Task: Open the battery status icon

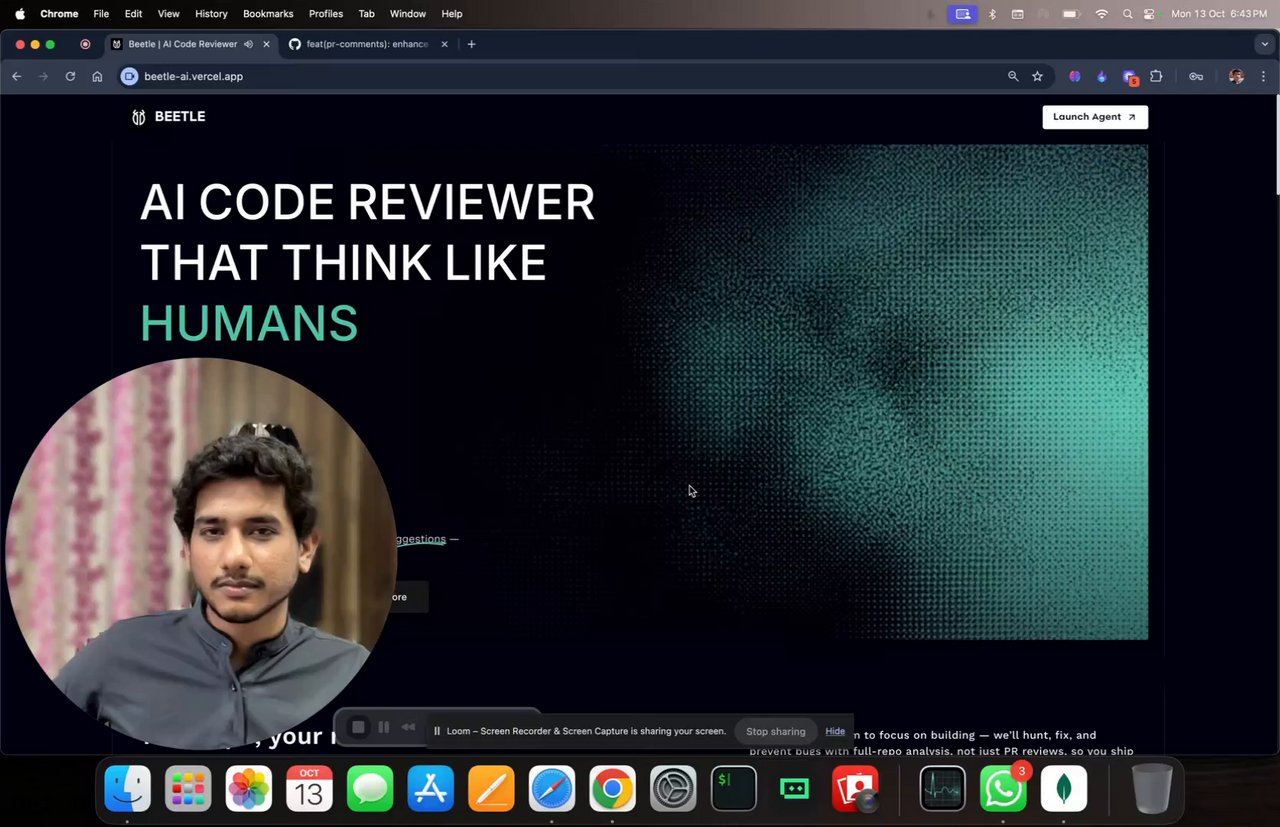Action: pos(1071,14)
